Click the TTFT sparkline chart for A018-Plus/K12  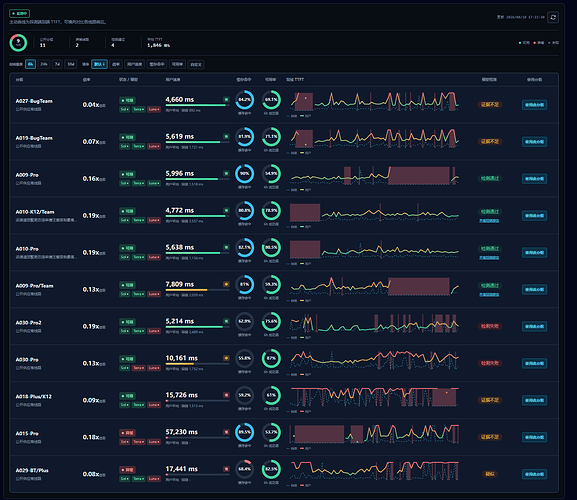click(x=374, y=397)
